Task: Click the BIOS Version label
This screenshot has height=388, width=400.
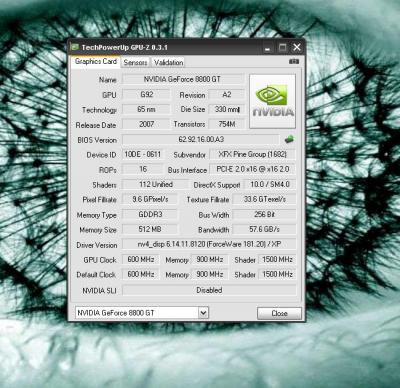Action: pyautogui.click(x=97, y=140)
